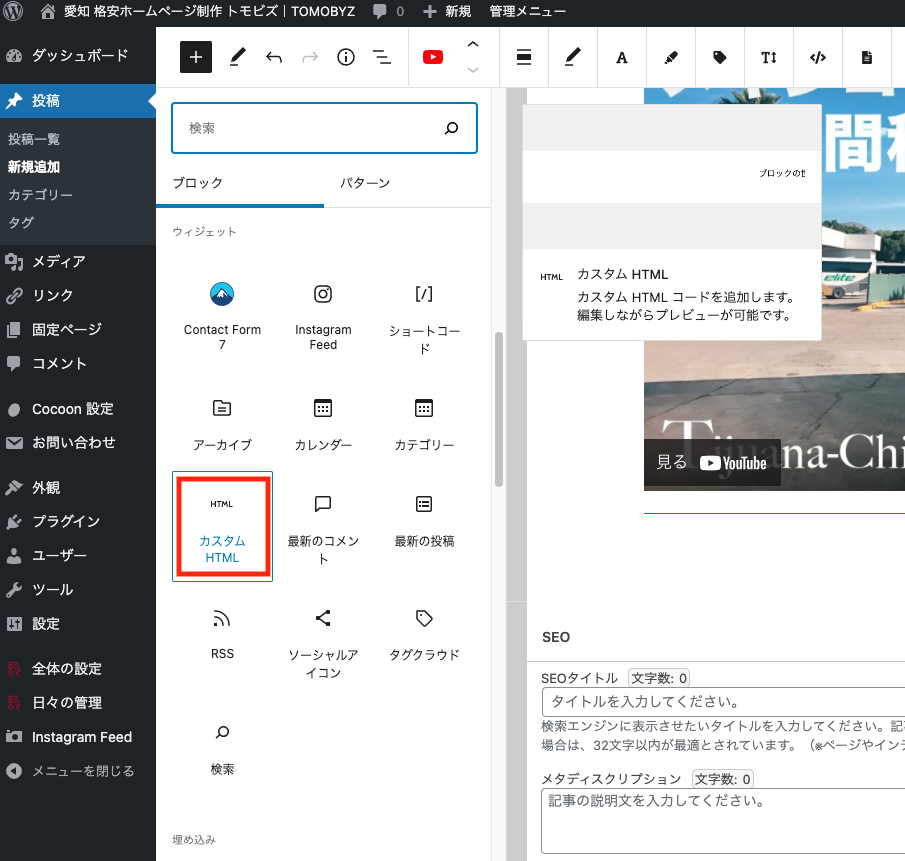Open the 投稿一覧 submenu link
Screen dimensions: 905x861
click(34, 139)
